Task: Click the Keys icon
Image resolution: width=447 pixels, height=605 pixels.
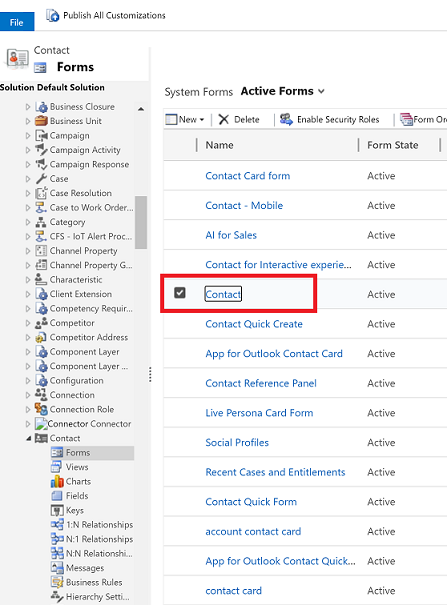Action: point(57,510)
